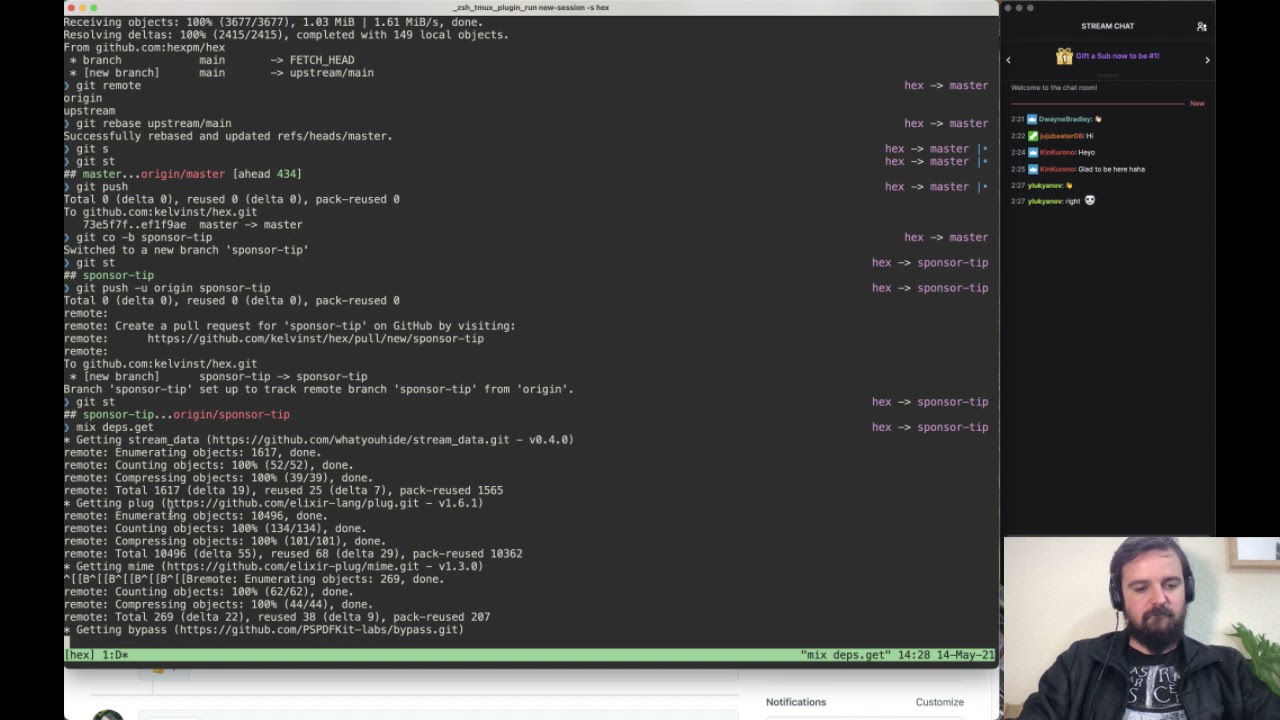Click the Customize link in the browser window
This screenshot has height=720, width=1280.
point(939,702)
